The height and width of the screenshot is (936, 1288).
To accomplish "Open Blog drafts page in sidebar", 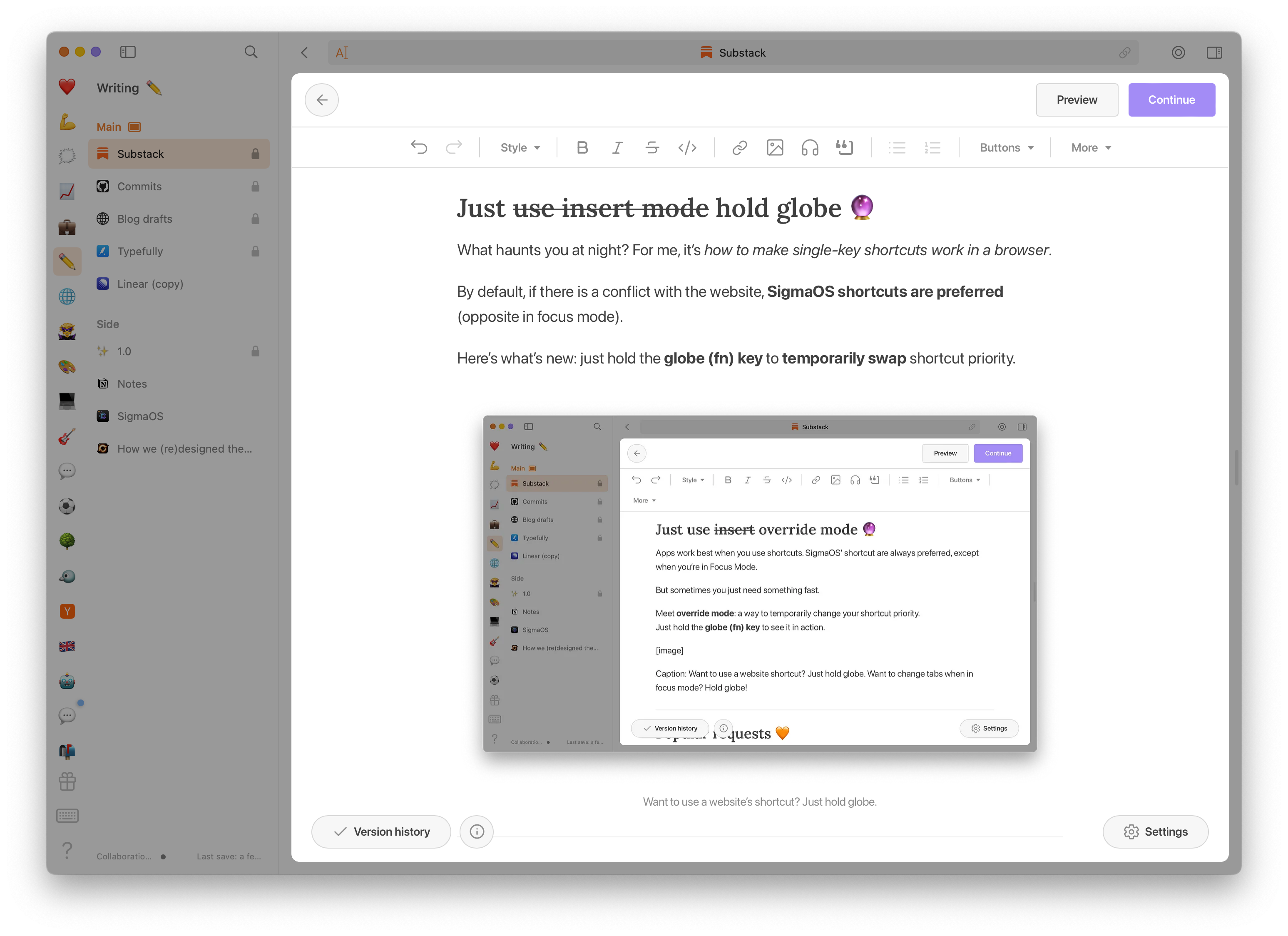I will [x=145, y=219].
